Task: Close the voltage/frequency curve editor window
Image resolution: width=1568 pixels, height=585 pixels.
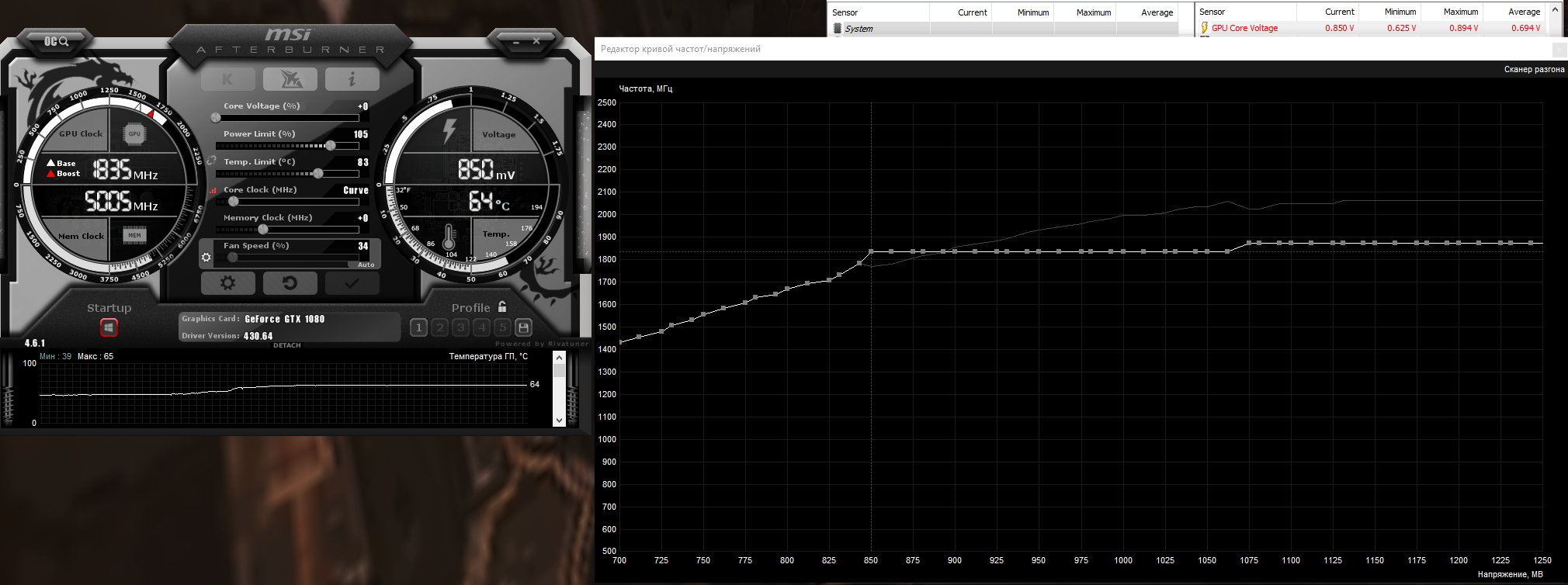Action: tap(1559, 50)
